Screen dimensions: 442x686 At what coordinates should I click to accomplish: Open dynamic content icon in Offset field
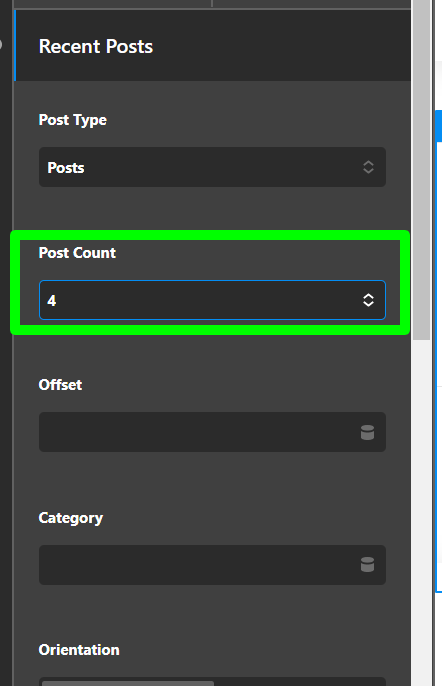367,432
